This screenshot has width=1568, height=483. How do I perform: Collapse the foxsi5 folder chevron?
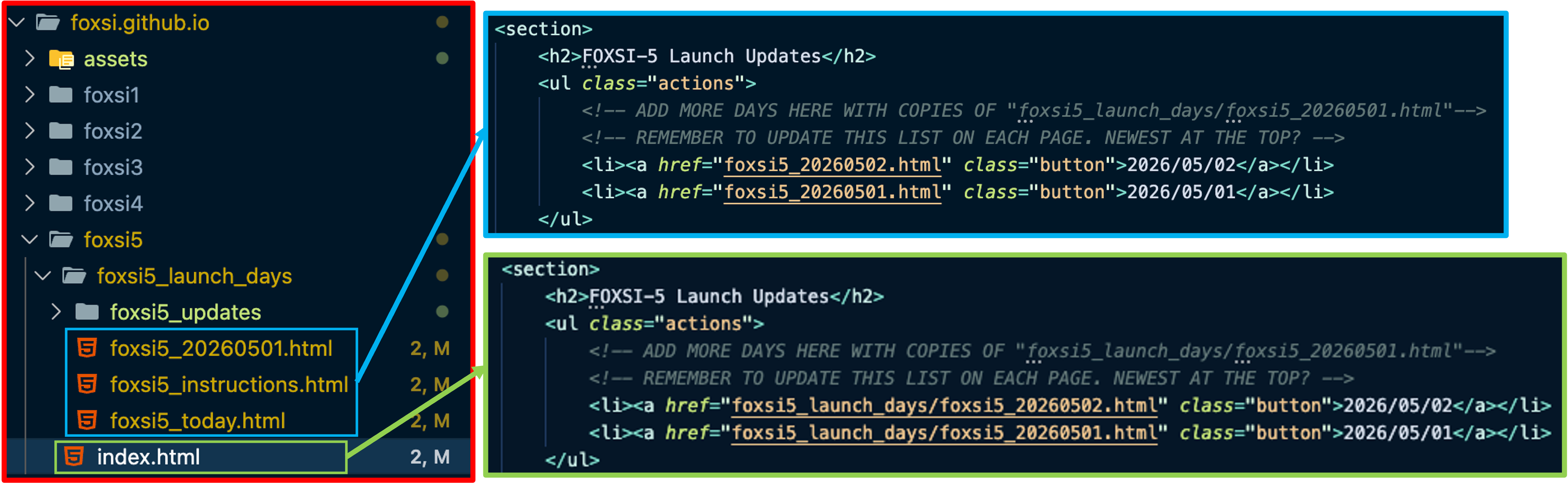[29, 240]
